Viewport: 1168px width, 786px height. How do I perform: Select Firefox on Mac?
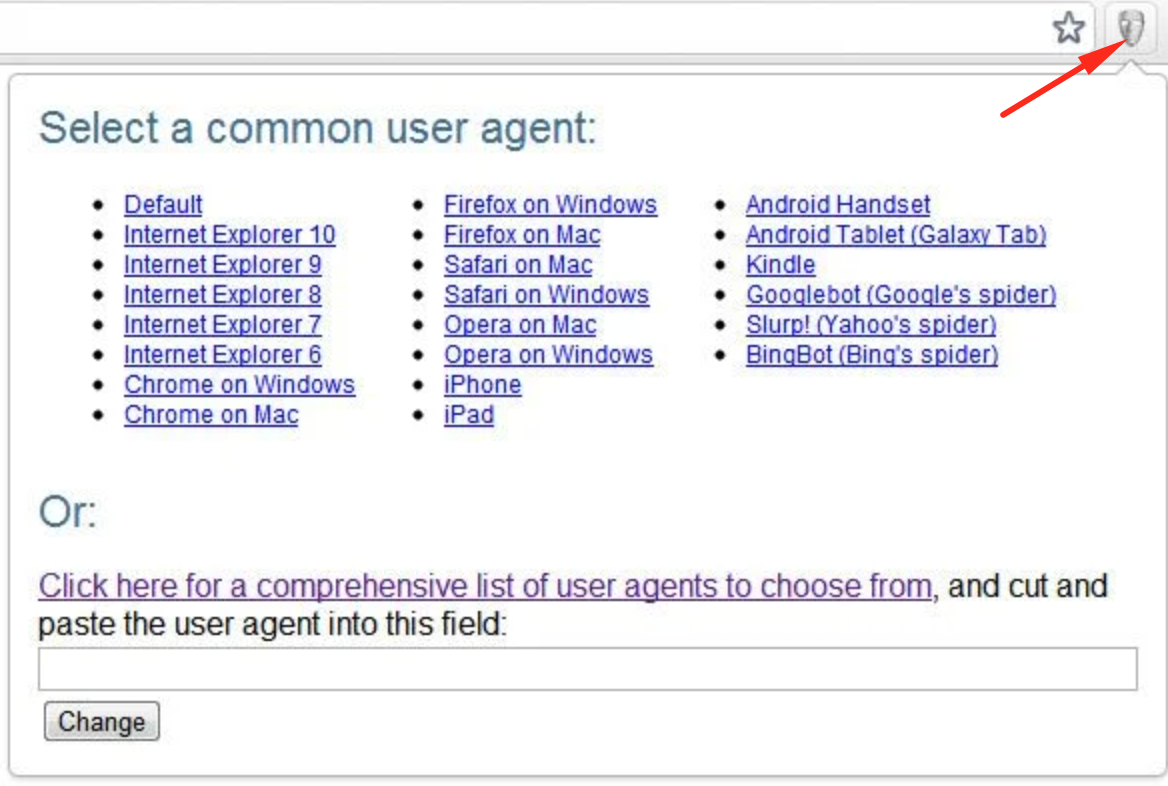[522, 235]
